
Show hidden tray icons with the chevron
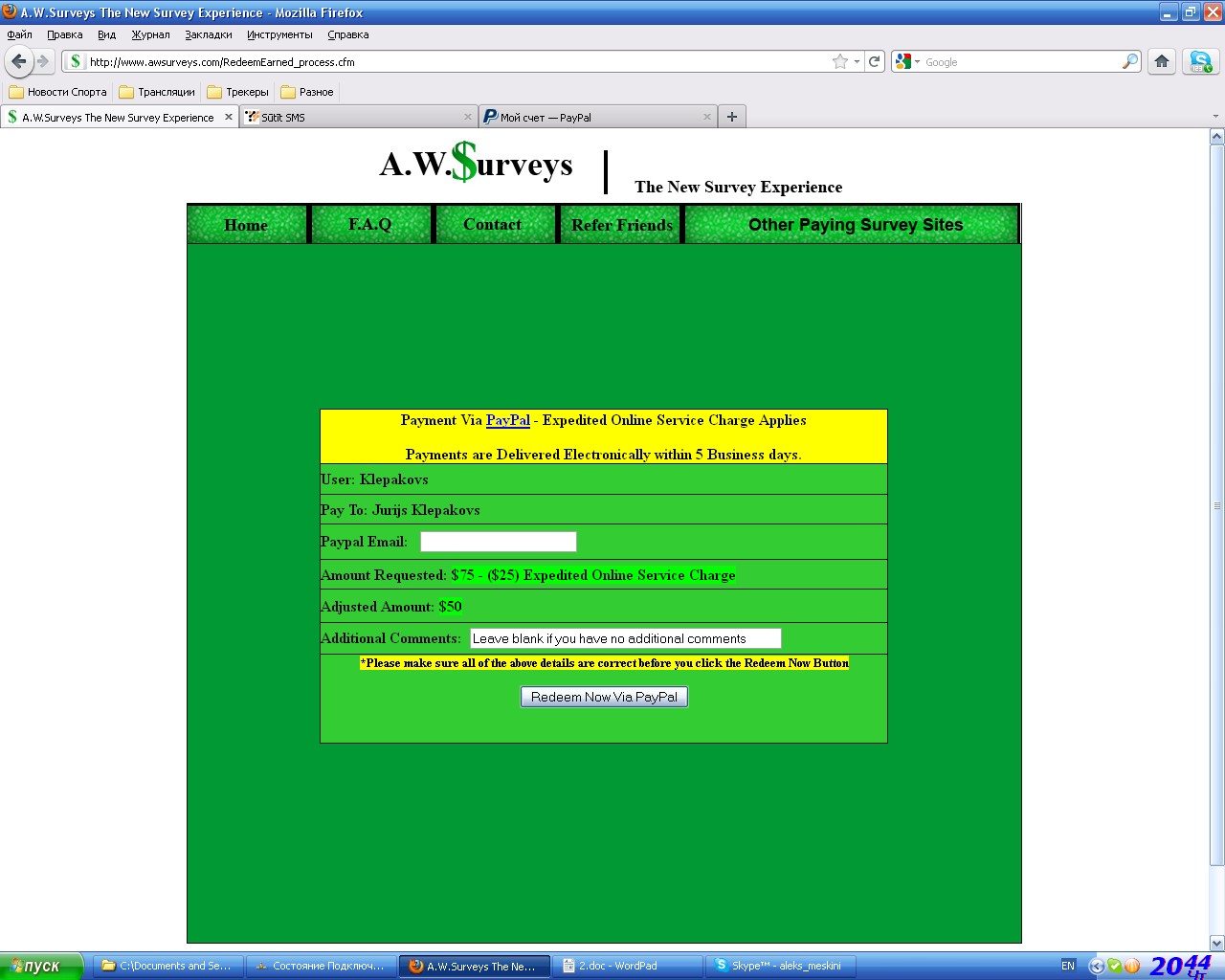click(x=1097, y=966)
